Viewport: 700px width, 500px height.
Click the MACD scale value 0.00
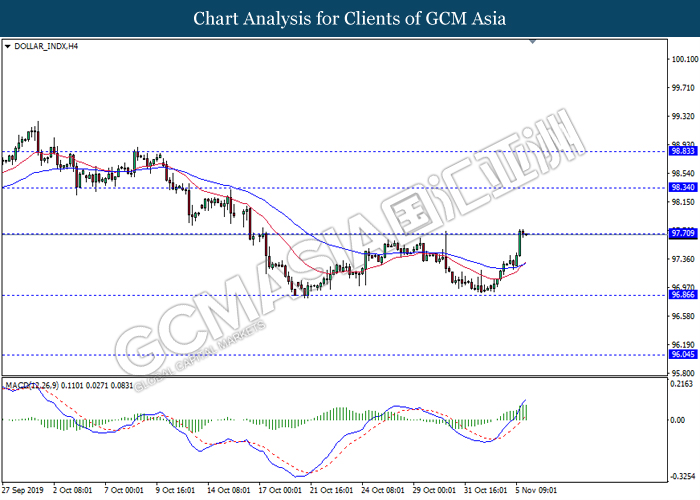tap(678, 420)
